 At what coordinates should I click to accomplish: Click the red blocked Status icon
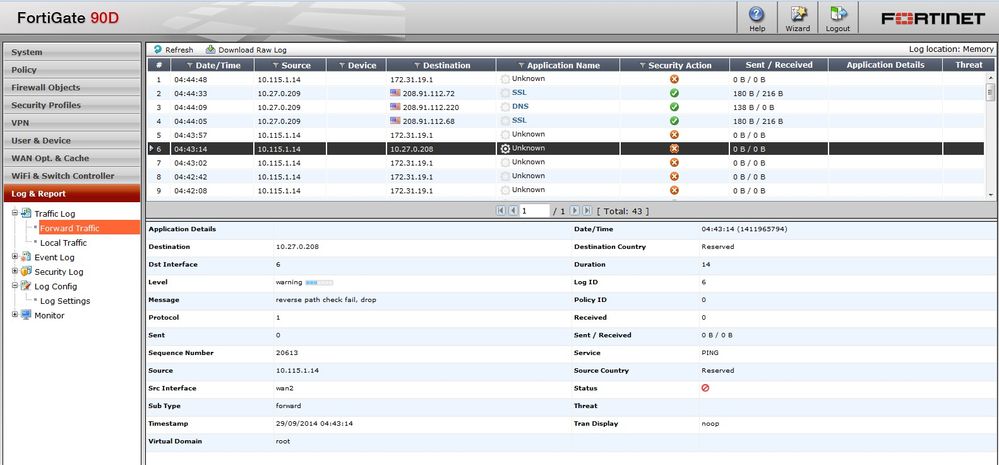click(x=705, y=388)
